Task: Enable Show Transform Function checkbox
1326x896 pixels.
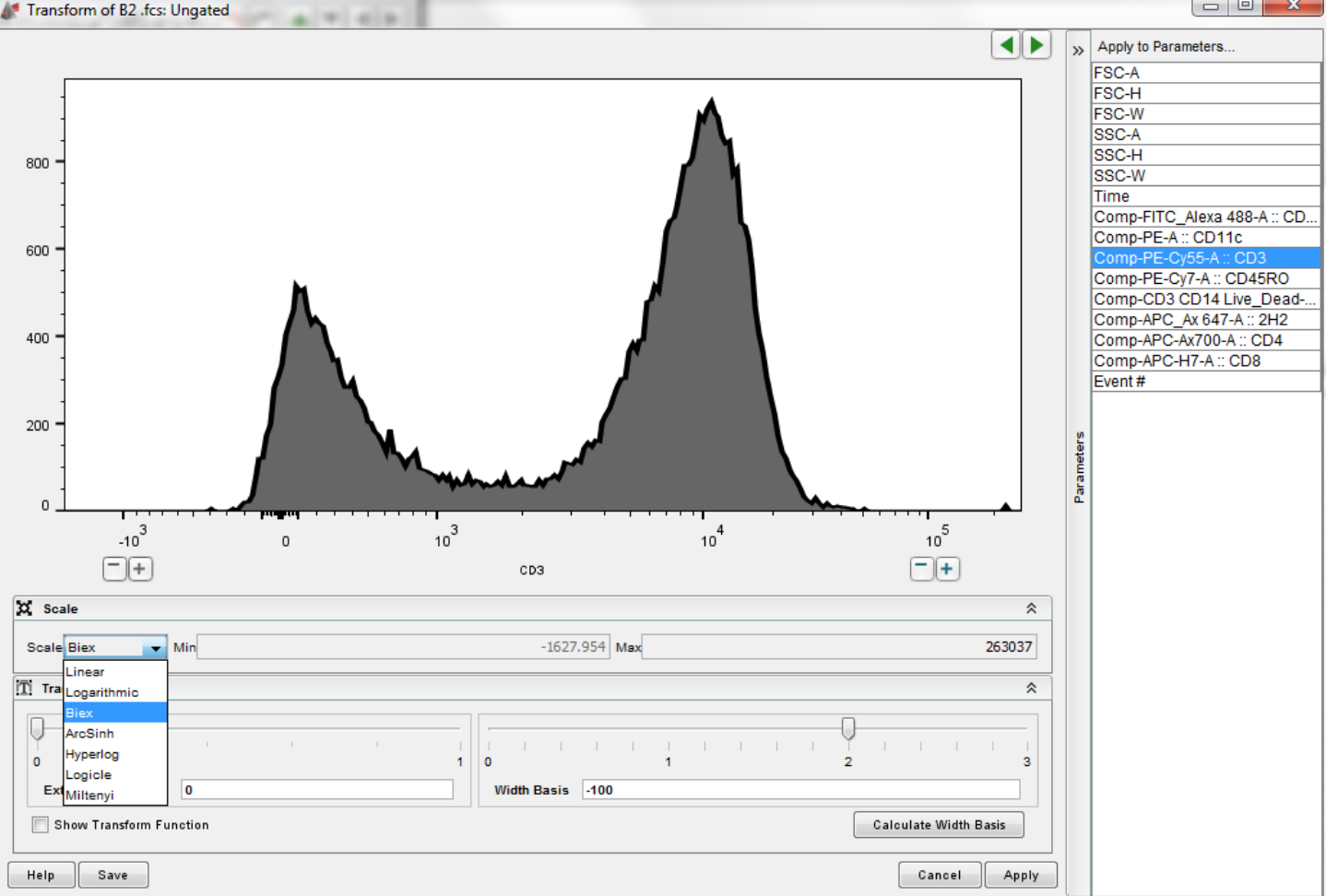Action: point(41,825)
